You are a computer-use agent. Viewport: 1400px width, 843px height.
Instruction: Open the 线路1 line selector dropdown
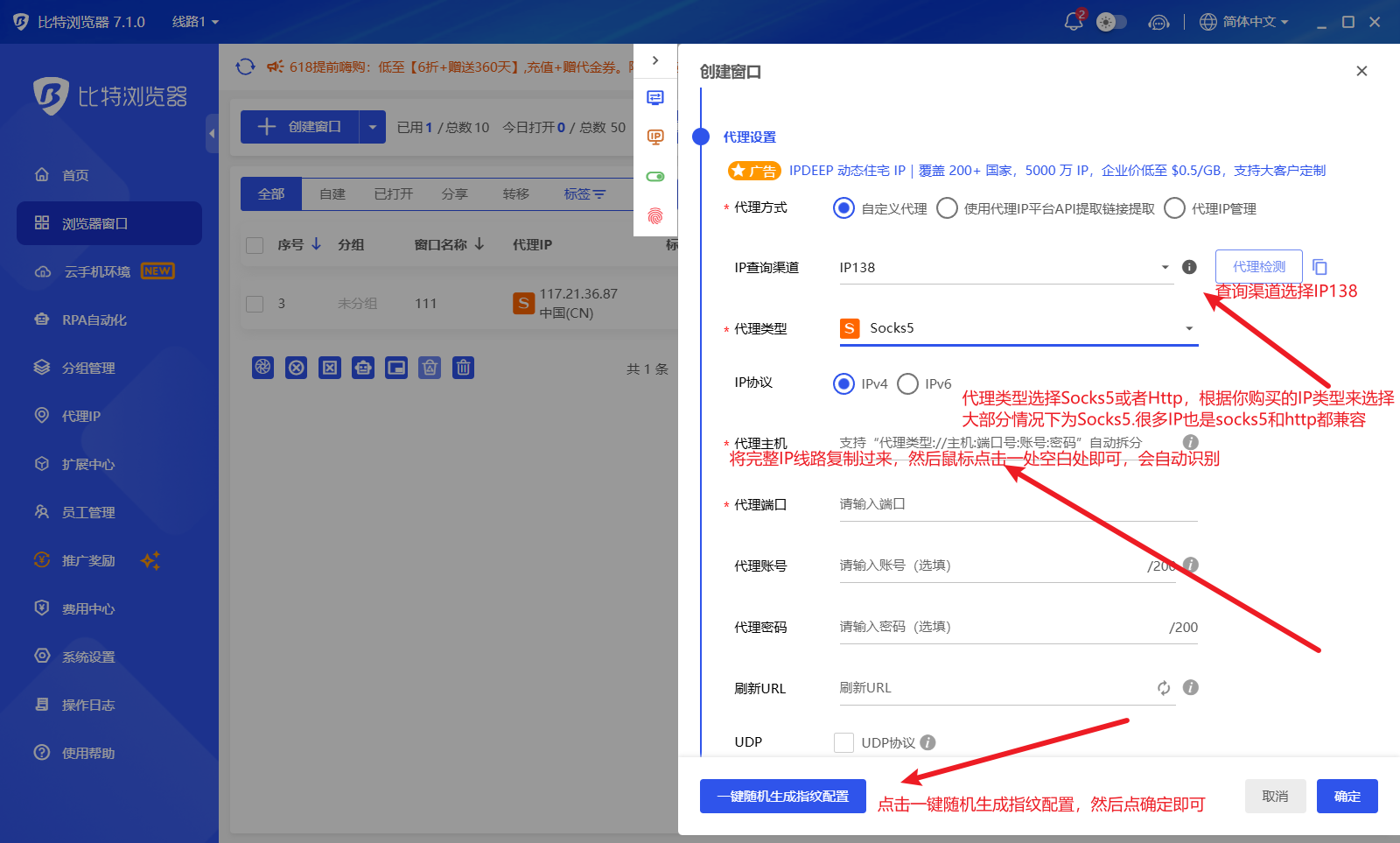(x=195, y=22)
